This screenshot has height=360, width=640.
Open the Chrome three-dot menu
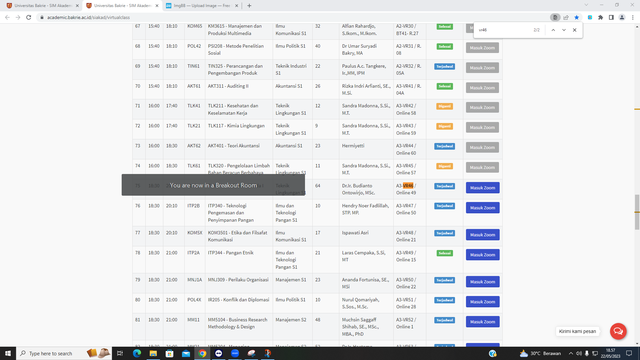633,18
